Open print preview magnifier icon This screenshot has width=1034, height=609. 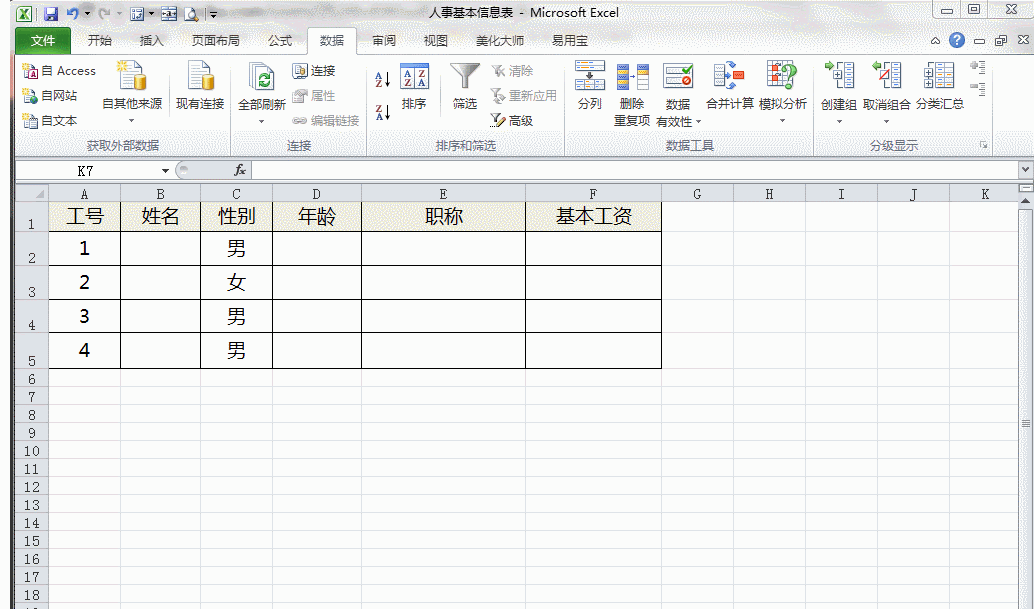click(x=191, y=13)
